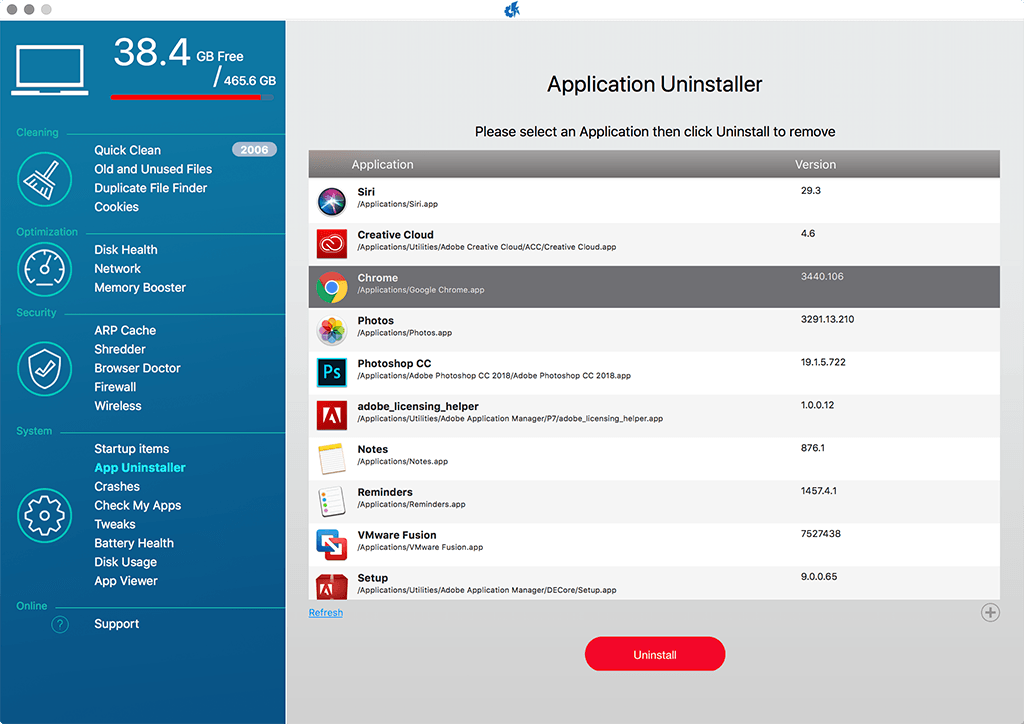The image size is (1024, 724).
Task: Click the Reminders app icon
Action: pos(332,502)
